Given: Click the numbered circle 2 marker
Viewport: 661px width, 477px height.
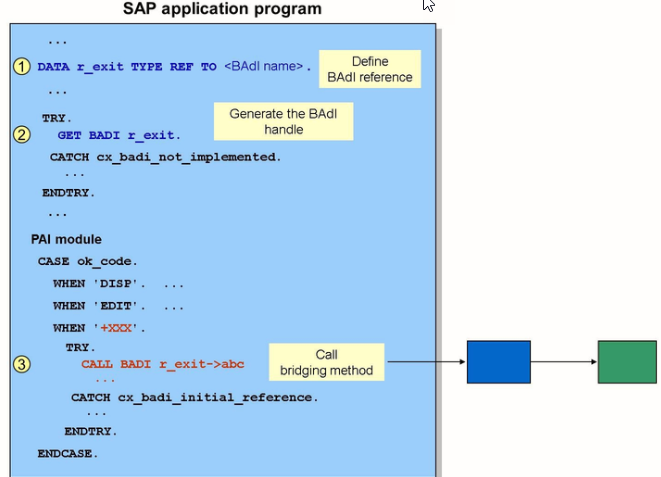Looking at the screenshot, I should (22, 134).
